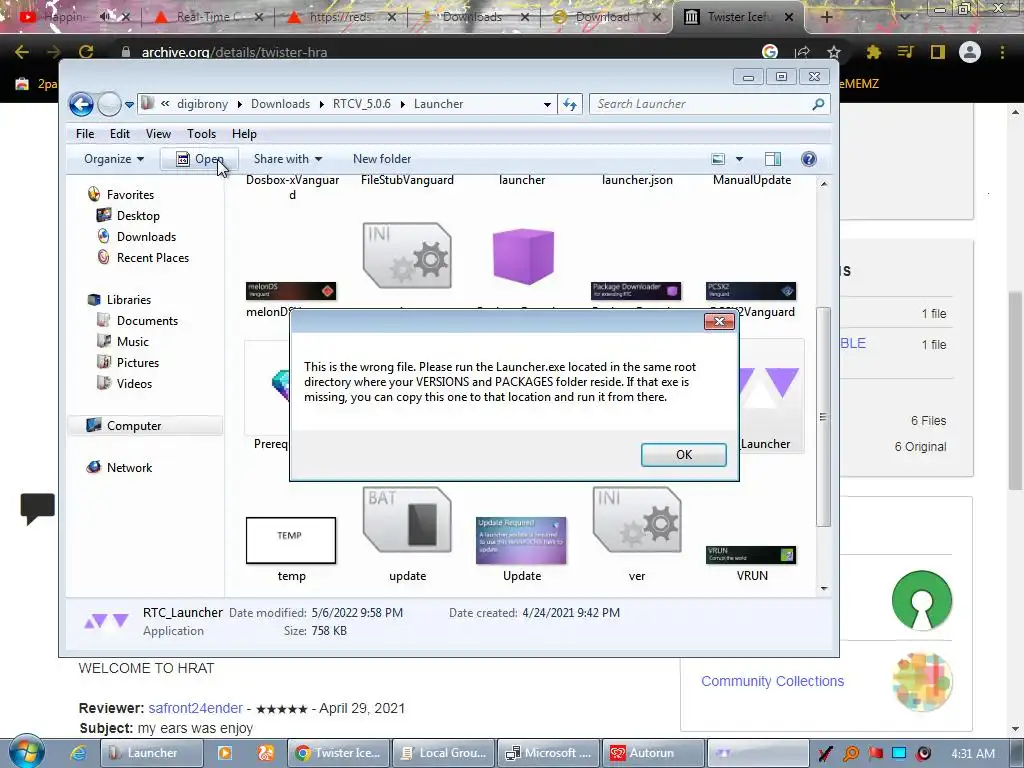Click the RTCV_5.0.6 breadcrumb segment
1024x768 pixels.
click(x=362, y=104)
